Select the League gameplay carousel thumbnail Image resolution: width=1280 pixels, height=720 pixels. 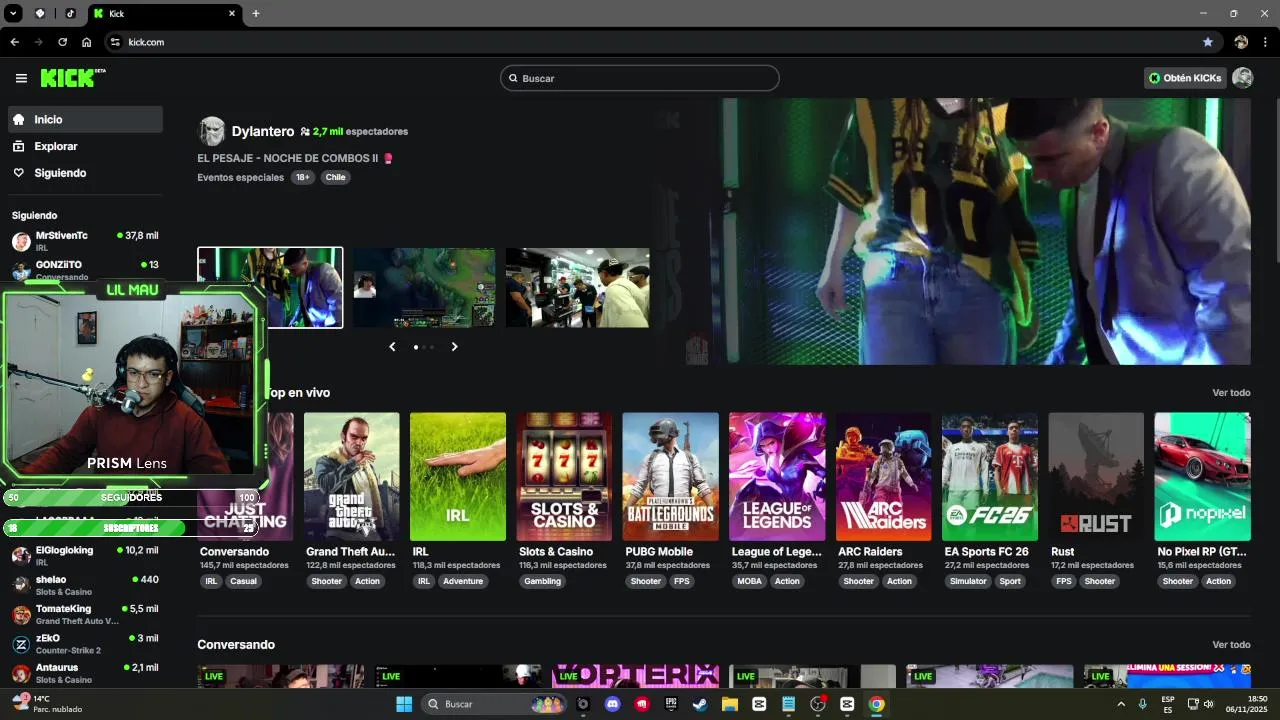tap(424, 287)
